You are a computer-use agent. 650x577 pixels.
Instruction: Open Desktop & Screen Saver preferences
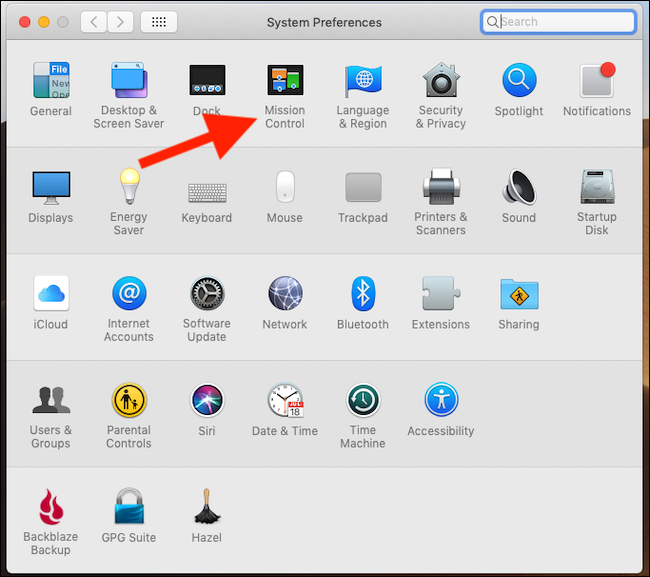(129, 80)
